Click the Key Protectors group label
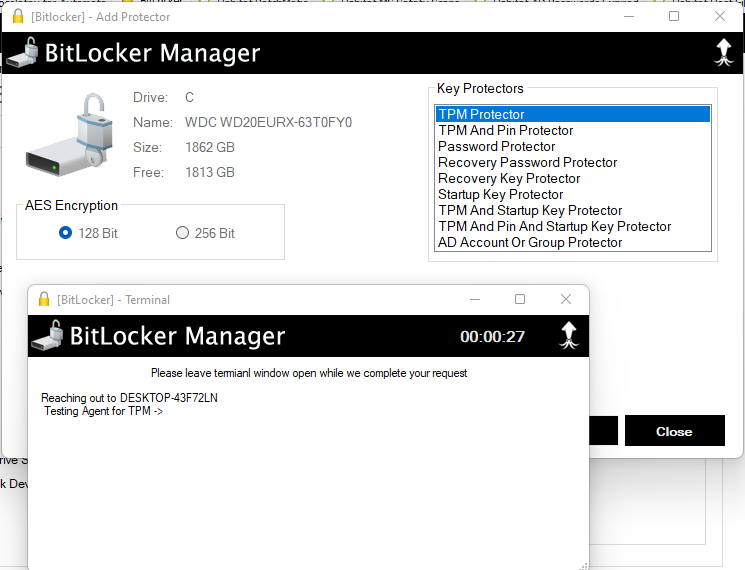 [x=480, y=88]
